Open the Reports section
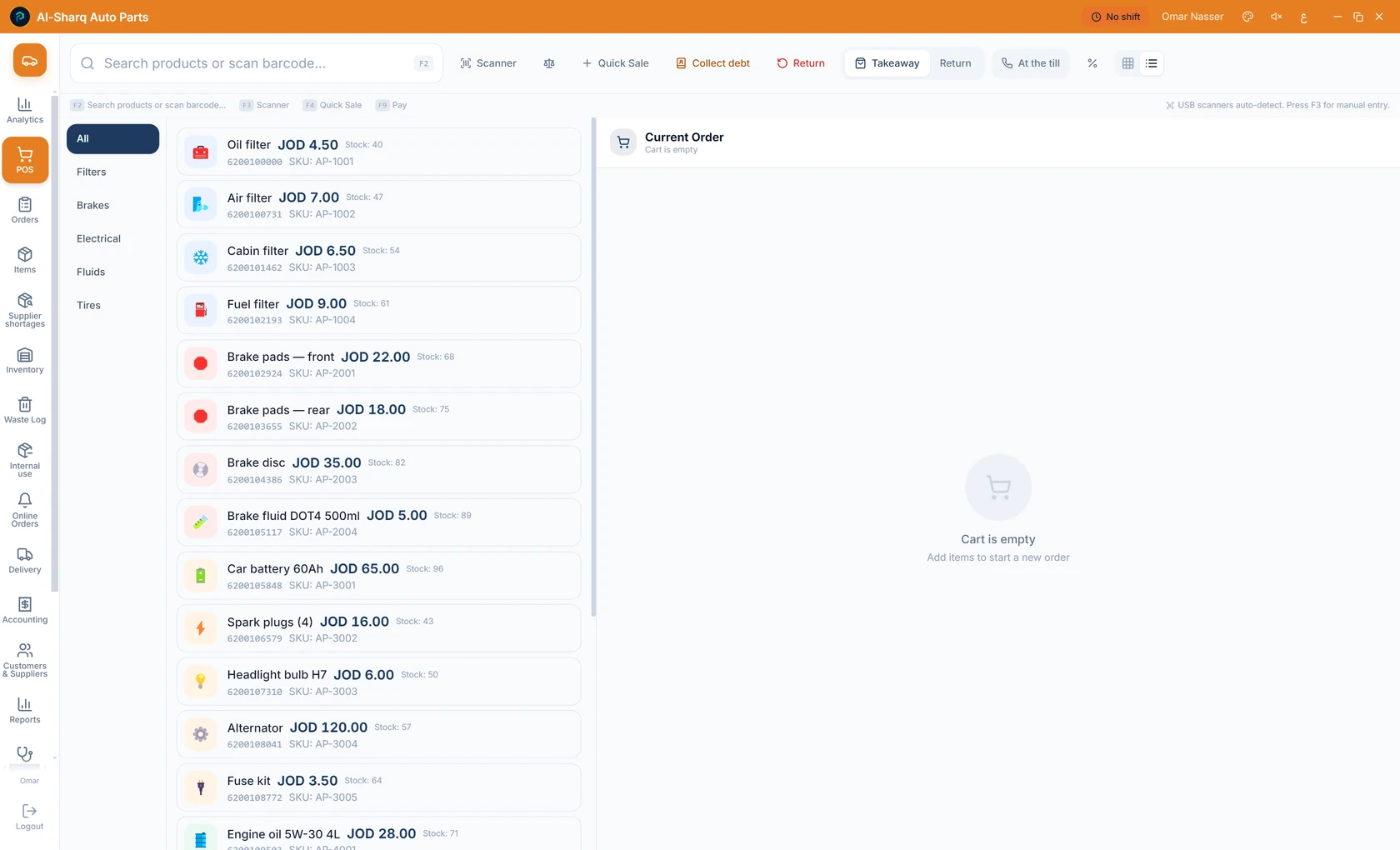Image resolution: width=1400 pixels, height=850 pixels. click(x=25, y=710)
